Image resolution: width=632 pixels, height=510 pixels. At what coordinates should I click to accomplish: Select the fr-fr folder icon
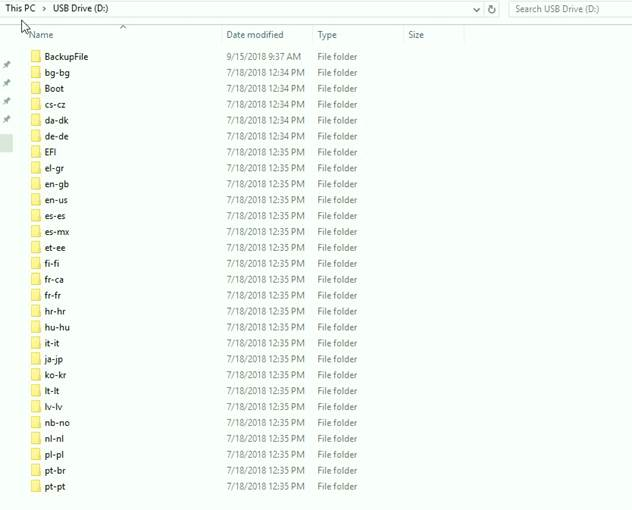pyautogui.click(x=36, y=296)
